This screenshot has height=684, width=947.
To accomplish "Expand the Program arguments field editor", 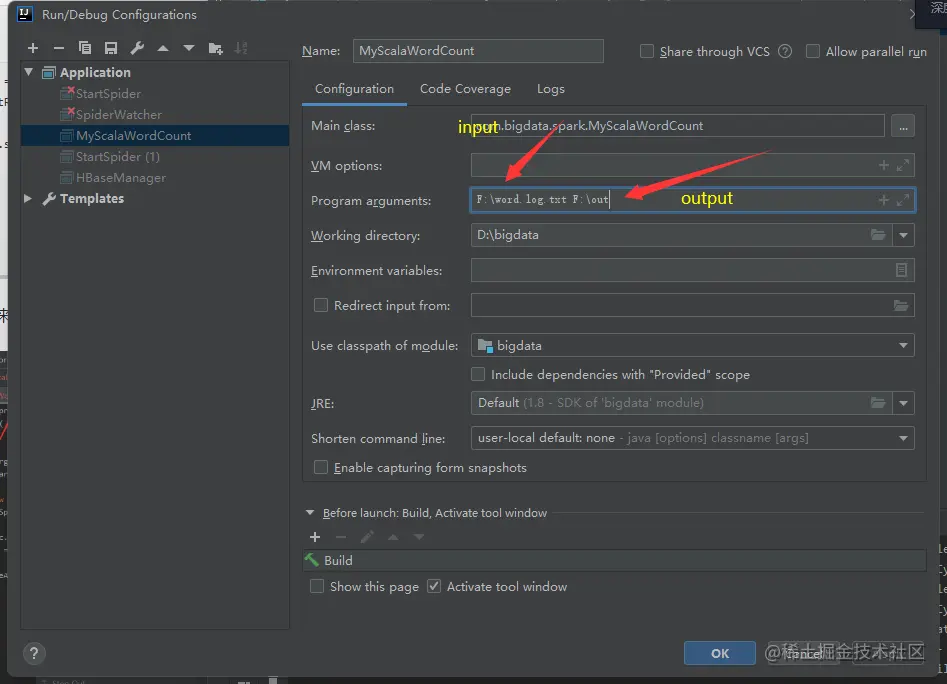I will click(x=903, y=200).
